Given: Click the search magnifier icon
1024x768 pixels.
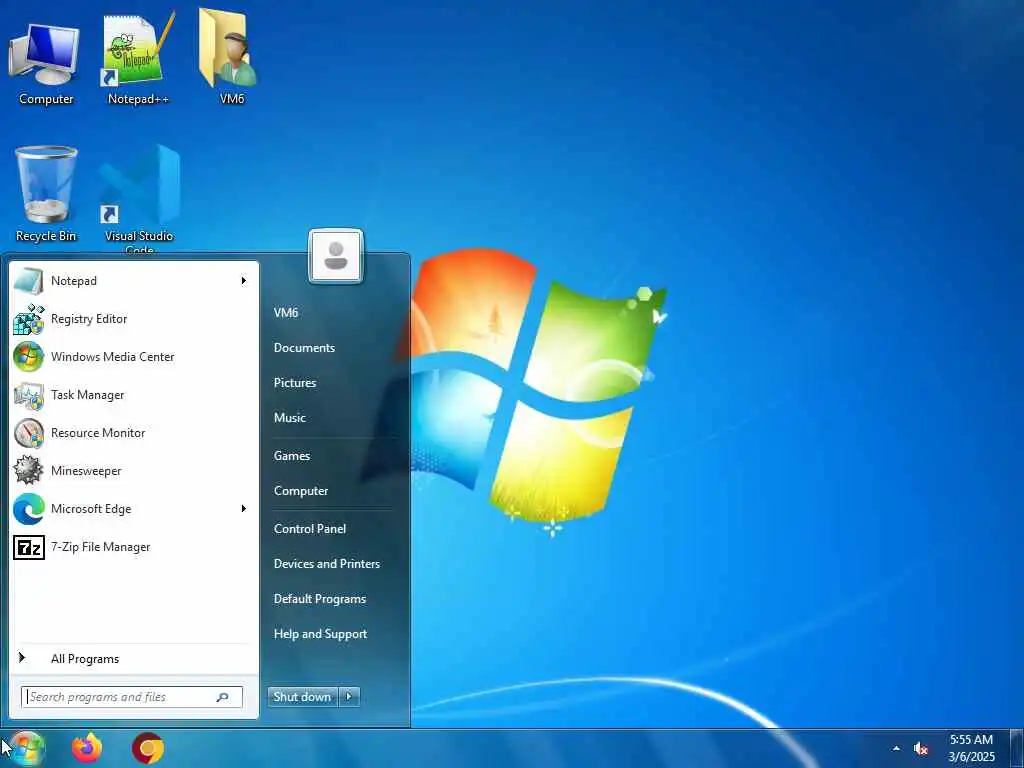Looking at the screenshot, I should (x=222, y=697).
